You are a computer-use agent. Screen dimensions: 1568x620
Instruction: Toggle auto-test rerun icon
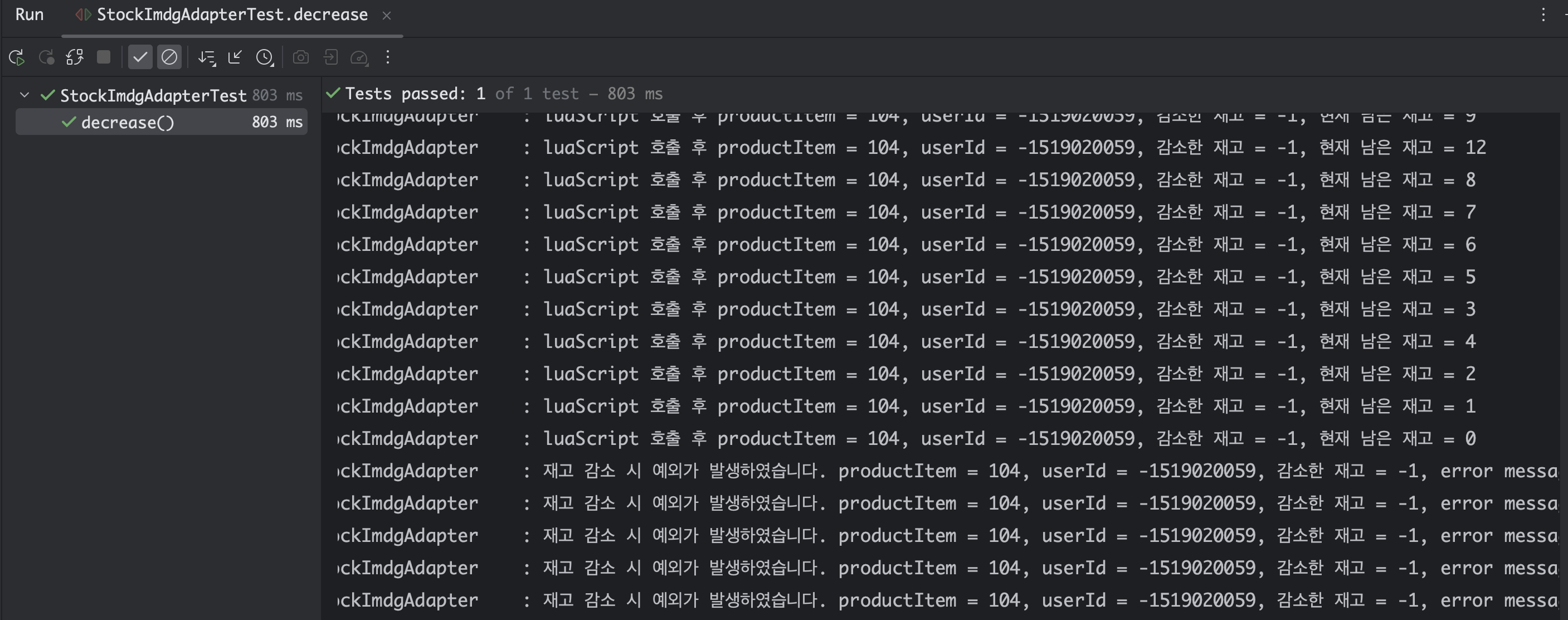75,57
